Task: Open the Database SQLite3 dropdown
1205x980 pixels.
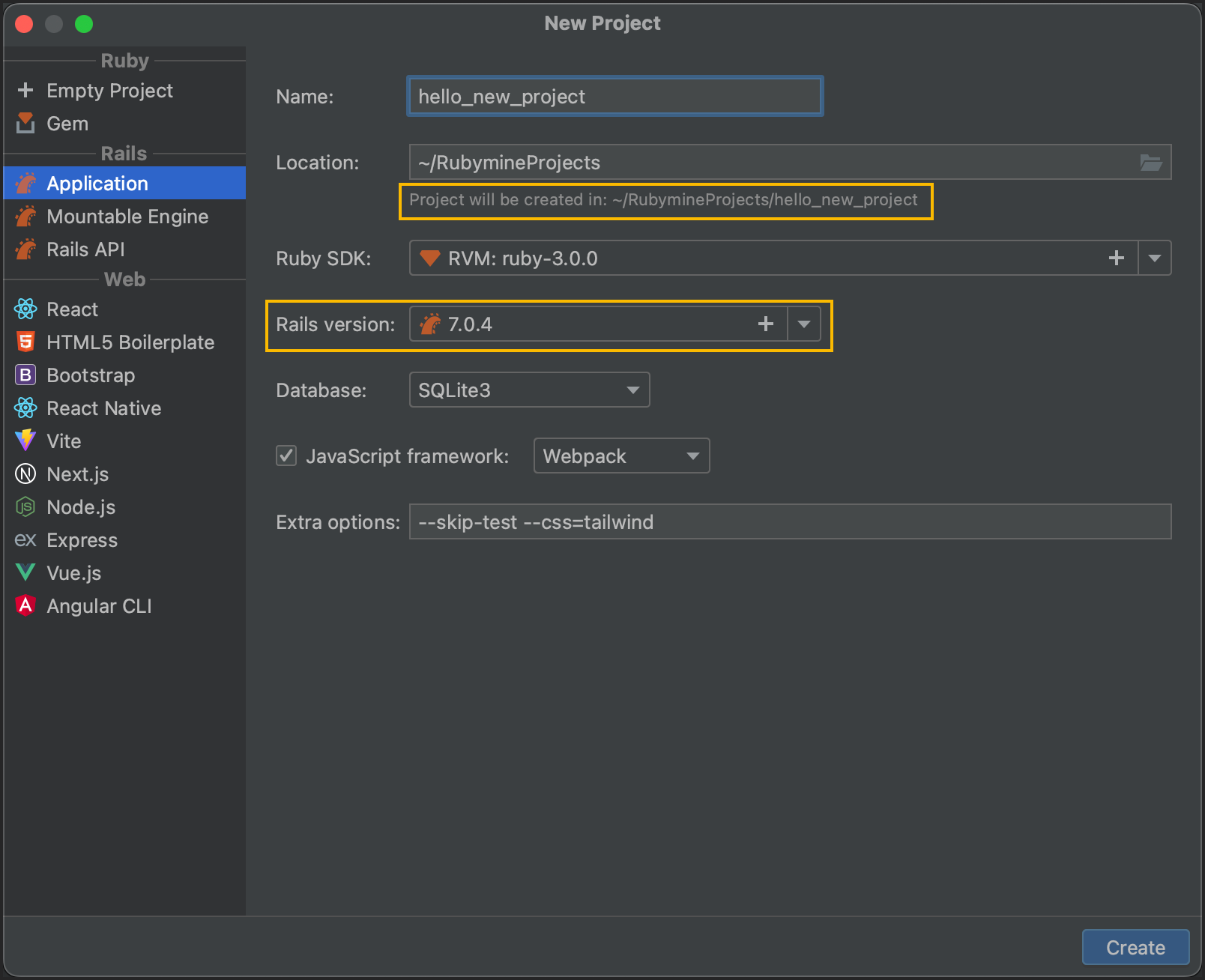Action: coord(529,390)
